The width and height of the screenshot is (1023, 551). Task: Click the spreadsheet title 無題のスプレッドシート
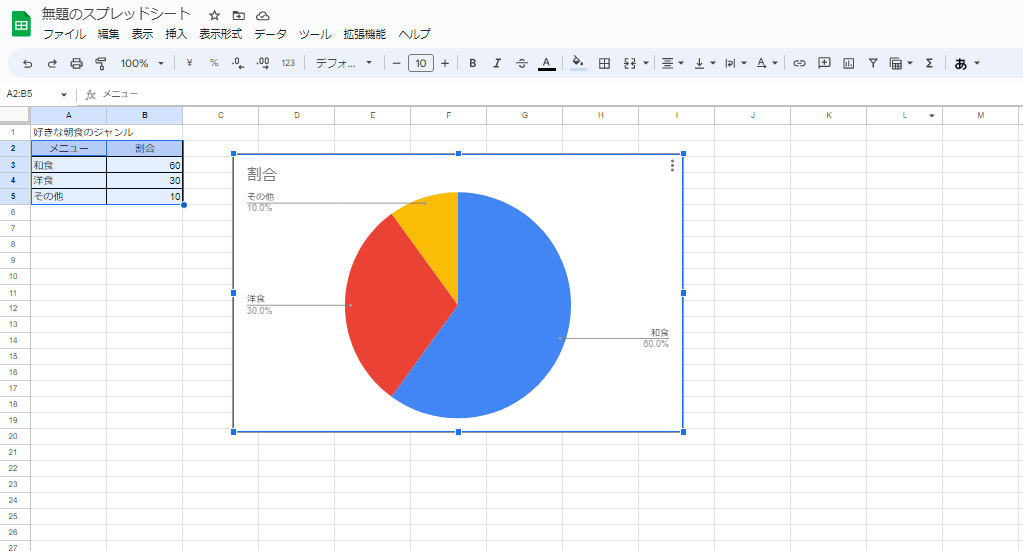pyautogui.click(x=116, y=14)
